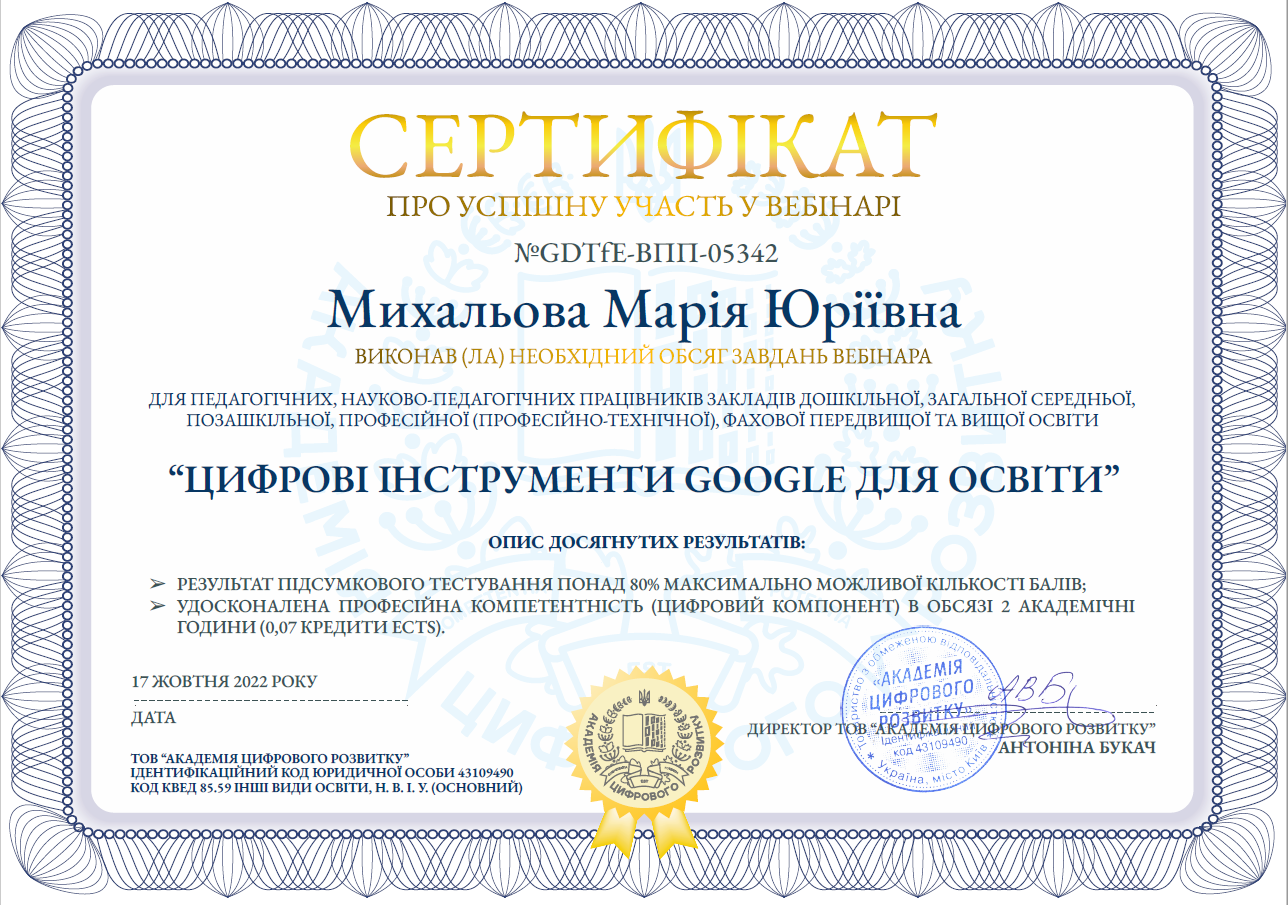
Task: Click ТОВ “АКАДЕМІЯ ЦИФРОВОГО РОЗВИТКУ” footer line
Action: [x=271, y=761]
